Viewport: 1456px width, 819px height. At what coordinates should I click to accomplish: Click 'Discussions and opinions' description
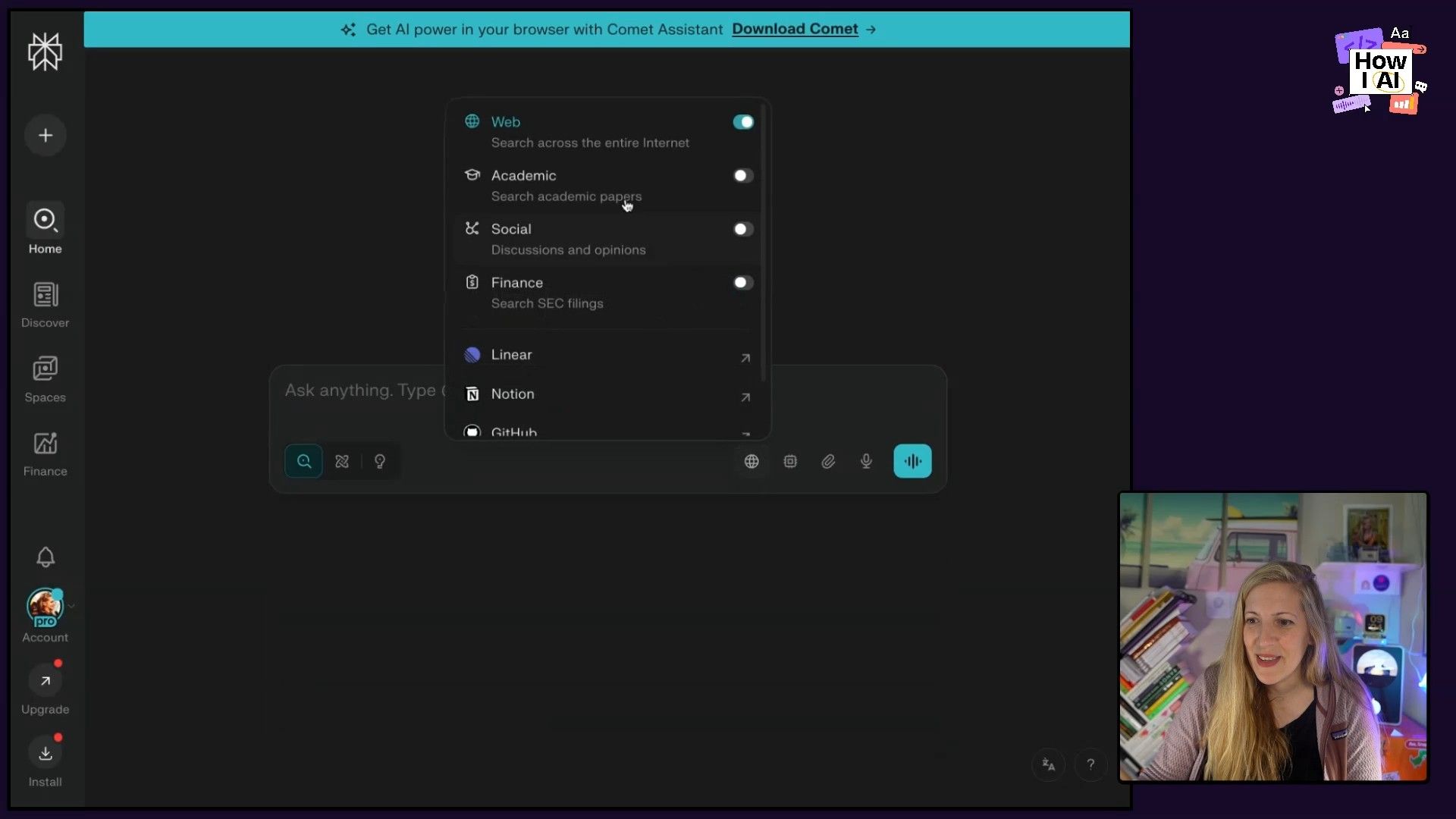(x=568, y=250)
